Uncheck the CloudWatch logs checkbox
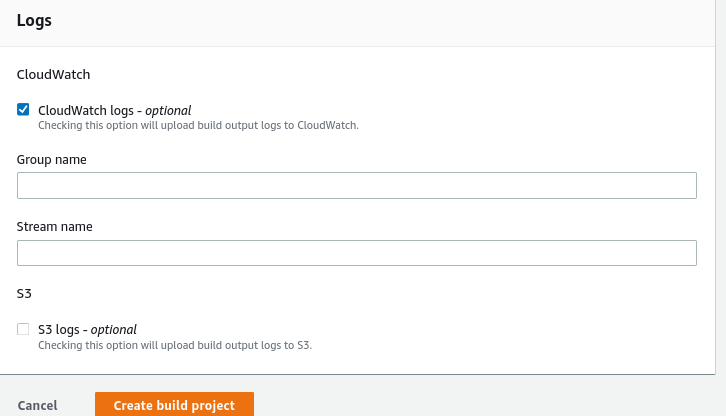726x416 pixels. [23, 110]
